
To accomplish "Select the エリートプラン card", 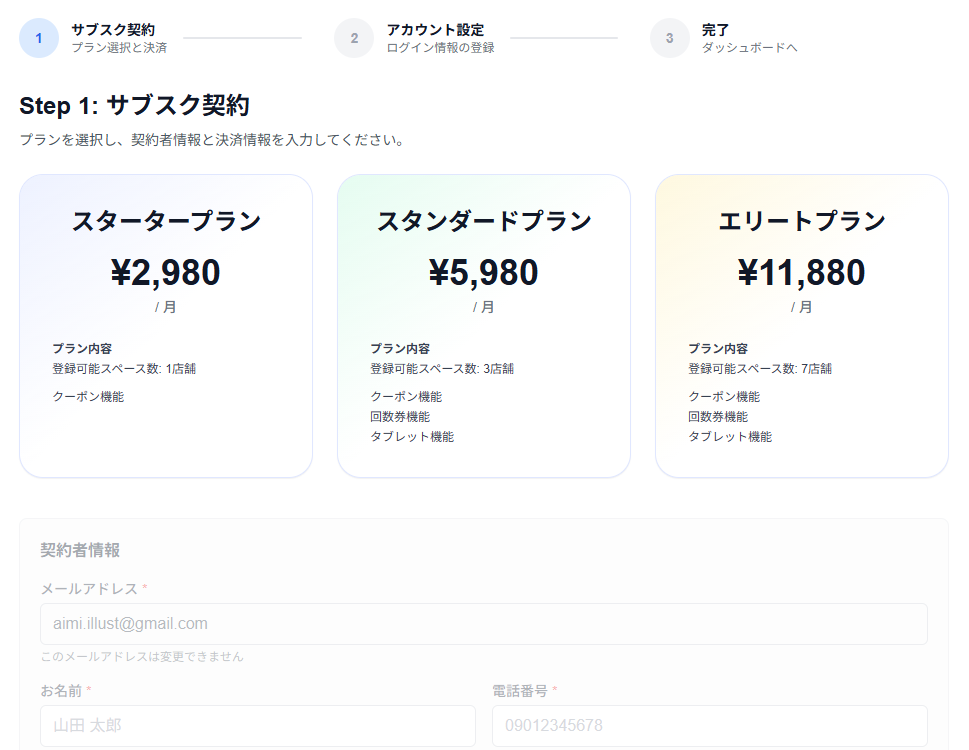I will coord(802,326).
